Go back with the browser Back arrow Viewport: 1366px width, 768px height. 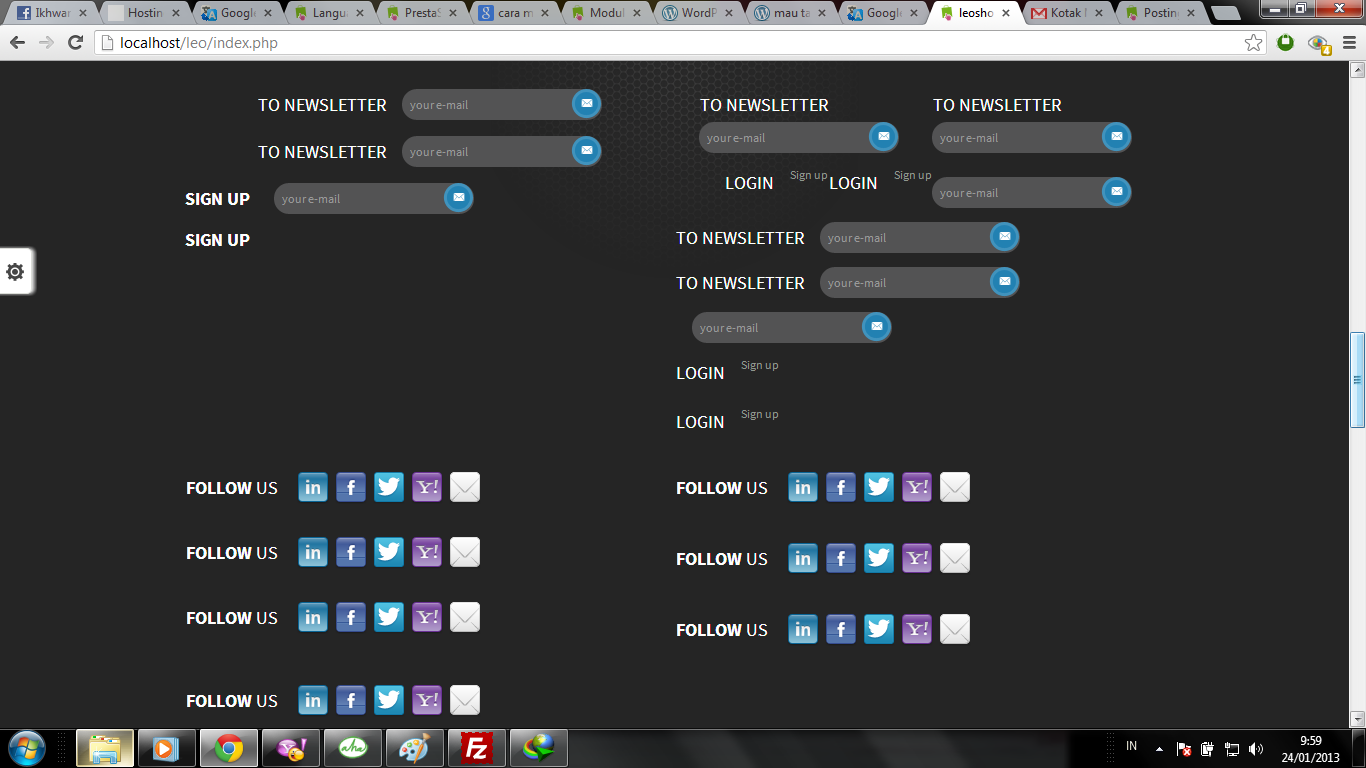pyautogui.click(x=17, y=43)
